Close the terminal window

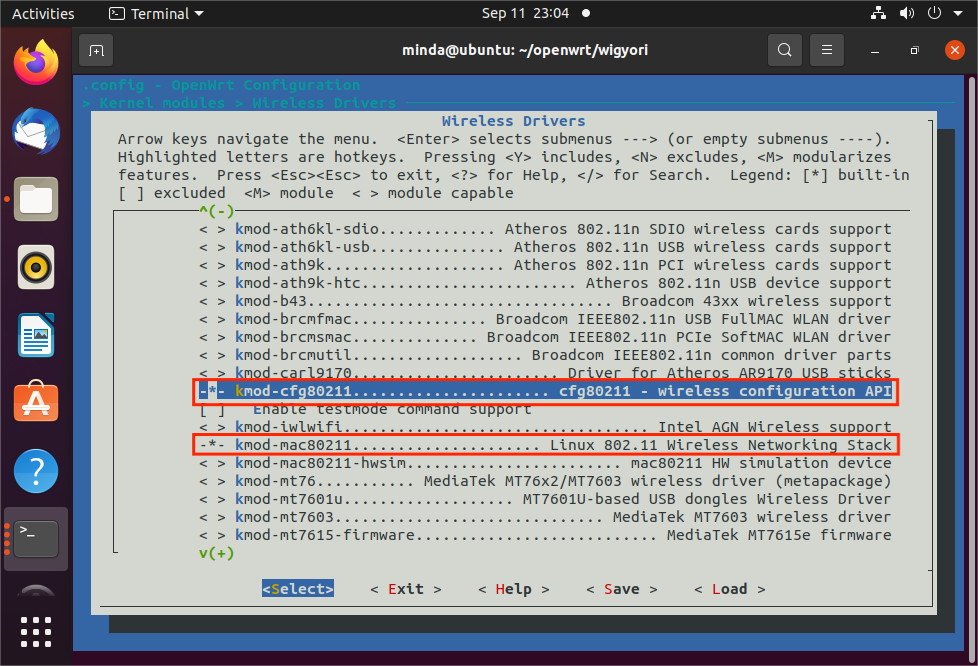coord(955,50)
